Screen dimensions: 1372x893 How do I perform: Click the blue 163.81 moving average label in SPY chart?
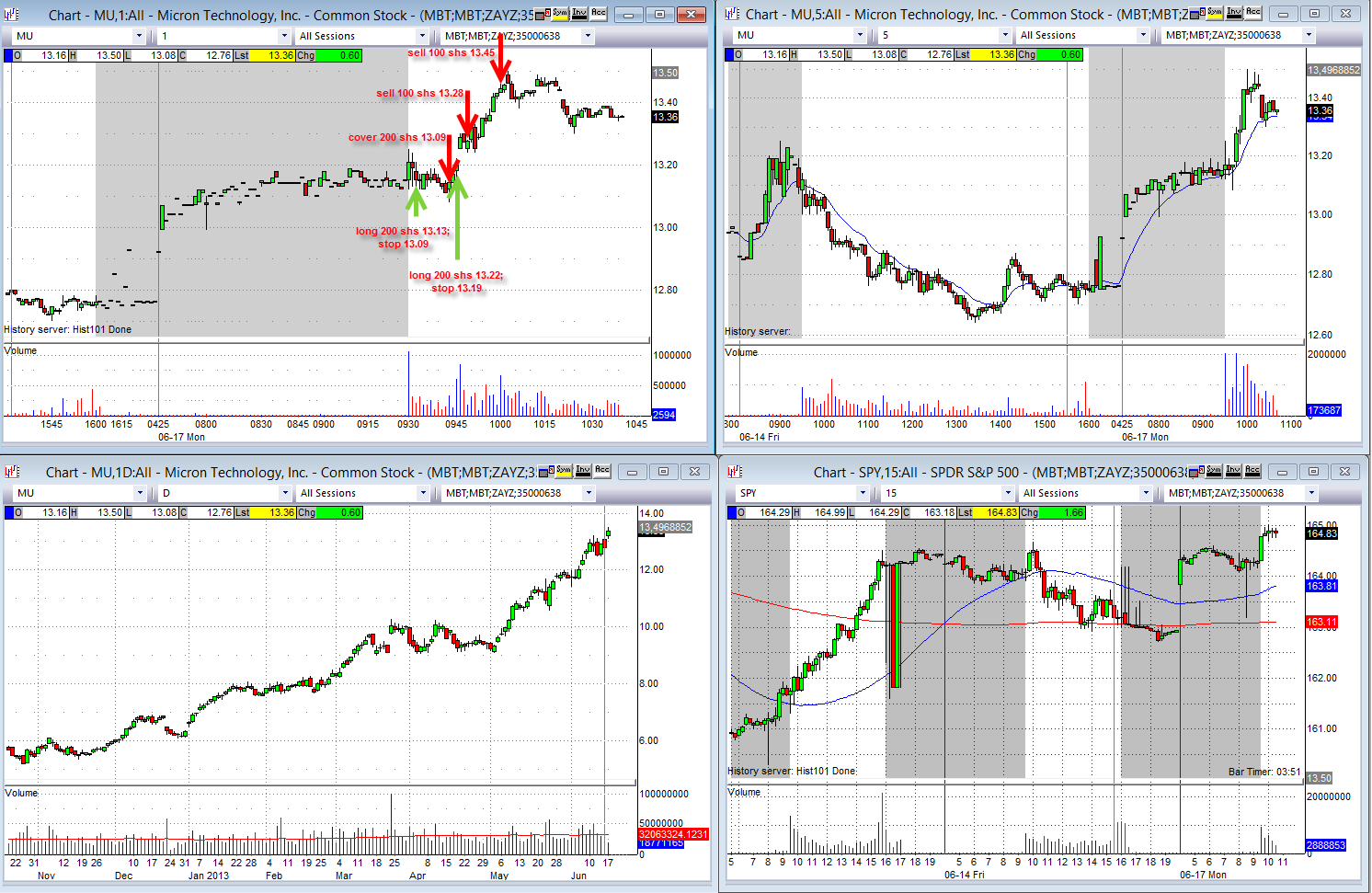(1321, 586)
